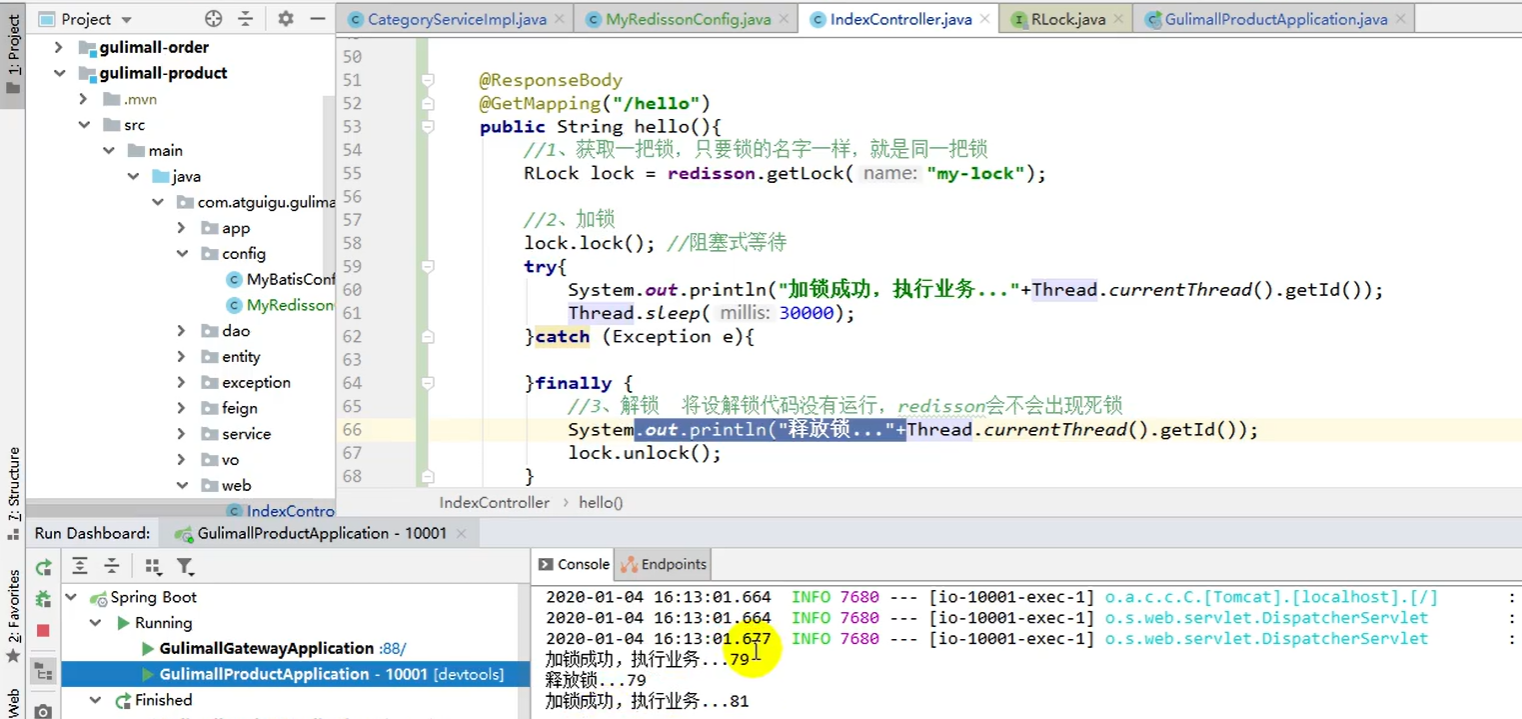Screen dimensions: 1522x719
Task: Click Expand All icon in Run Dashboard toolbar
Action: pyautogui.click(x=81, y=566)
